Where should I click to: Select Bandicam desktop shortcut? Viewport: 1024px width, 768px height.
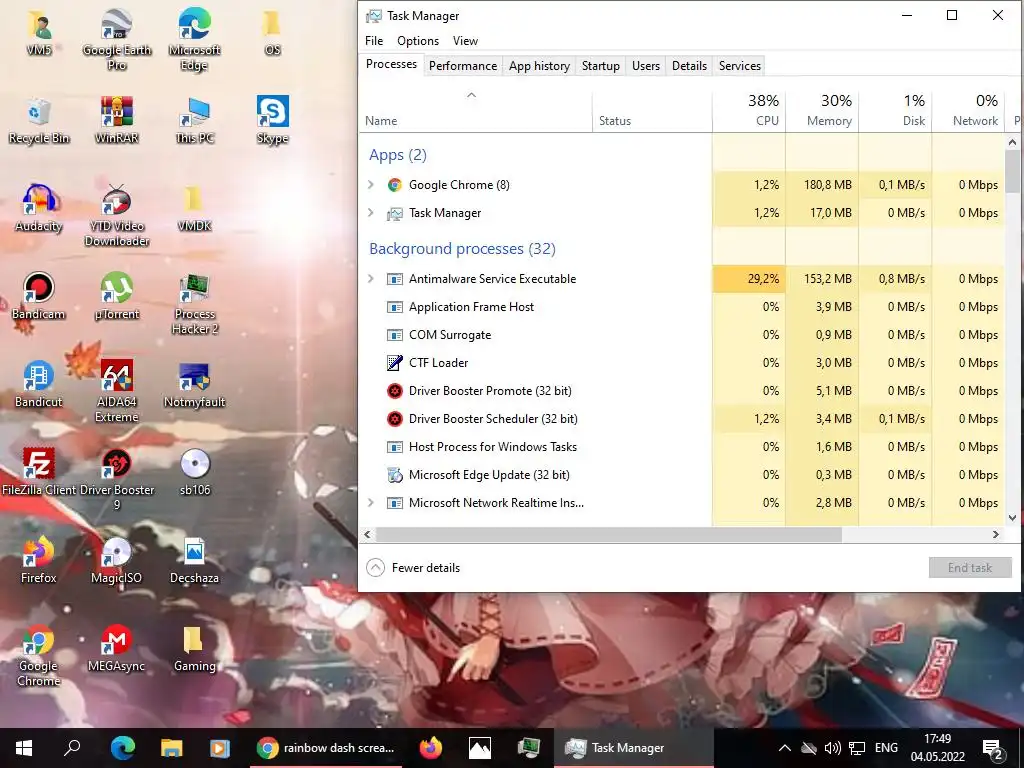39,296
